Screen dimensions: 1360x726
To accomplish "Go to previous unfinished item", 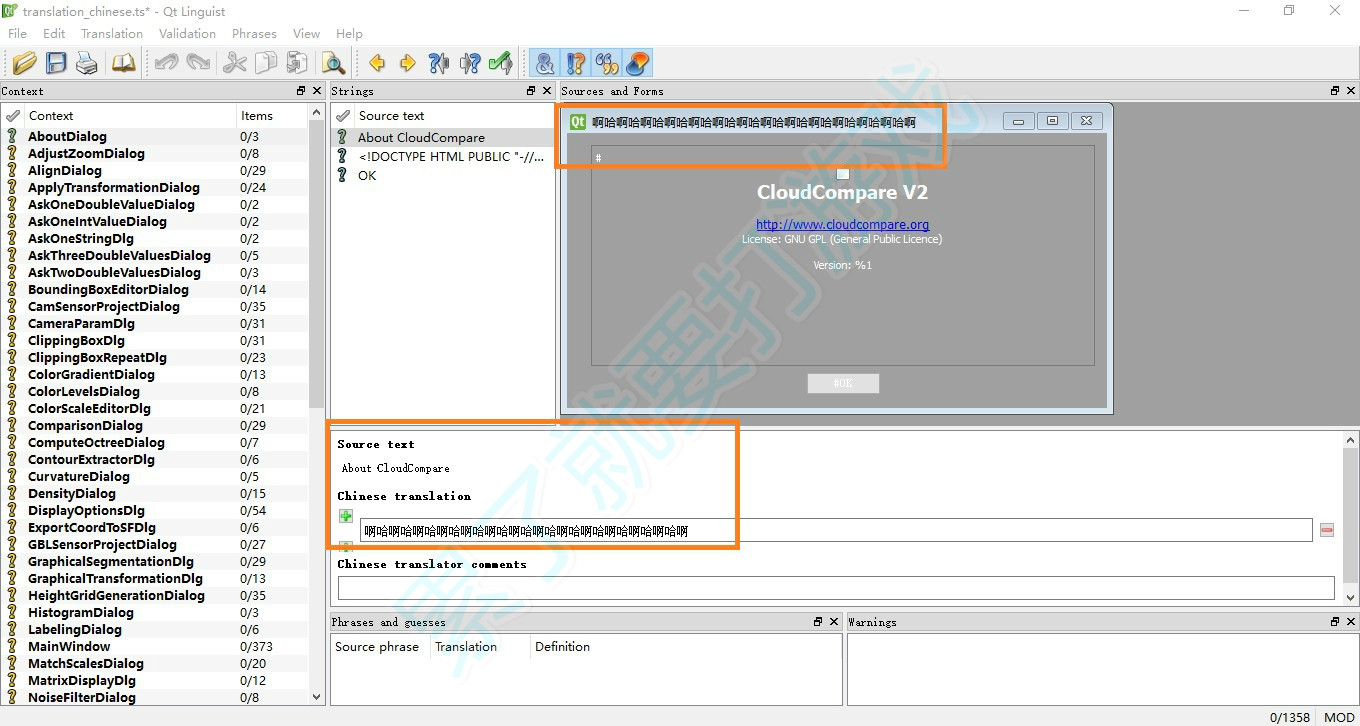I will pos(438,62).
